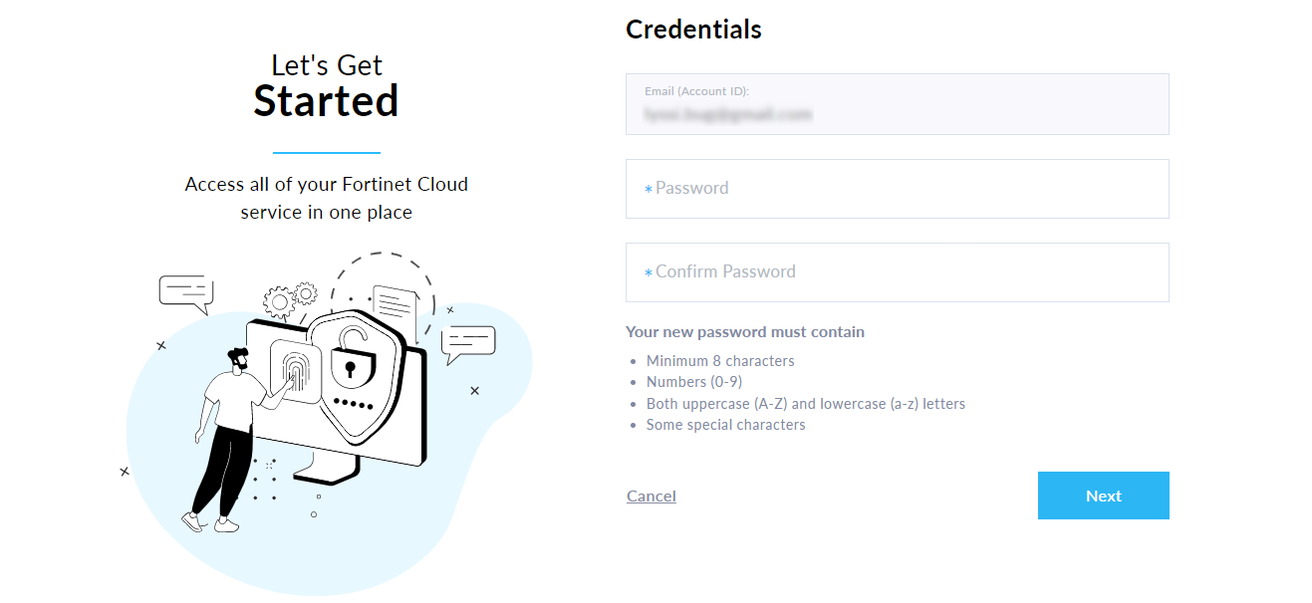Image resolution: width=1312 pixels, height=603 pixels.
Task: Select the Password input field
Action: (x=897, y=188)
